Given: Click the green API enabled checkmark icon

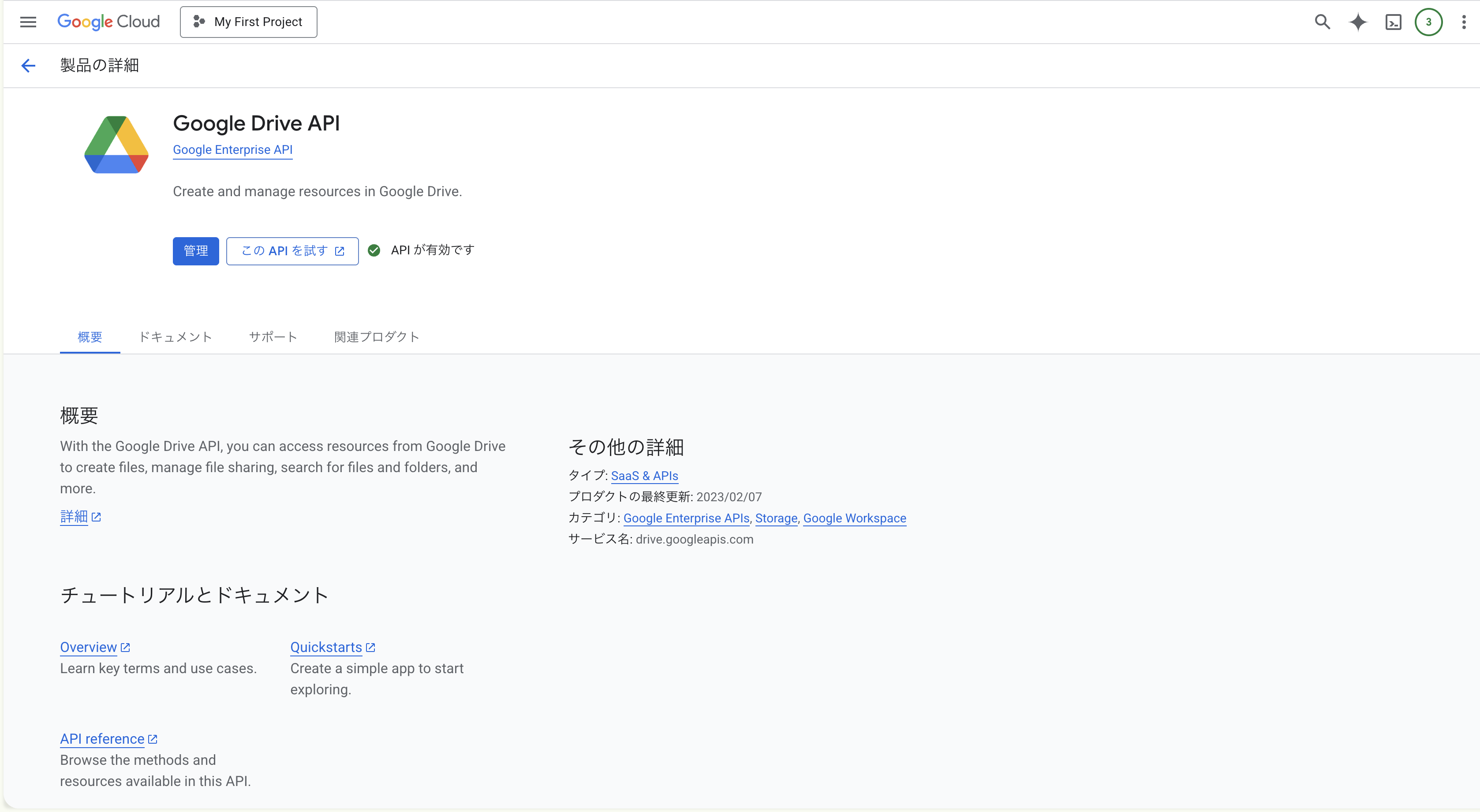Looking at the screenshot, I should 374,250.
